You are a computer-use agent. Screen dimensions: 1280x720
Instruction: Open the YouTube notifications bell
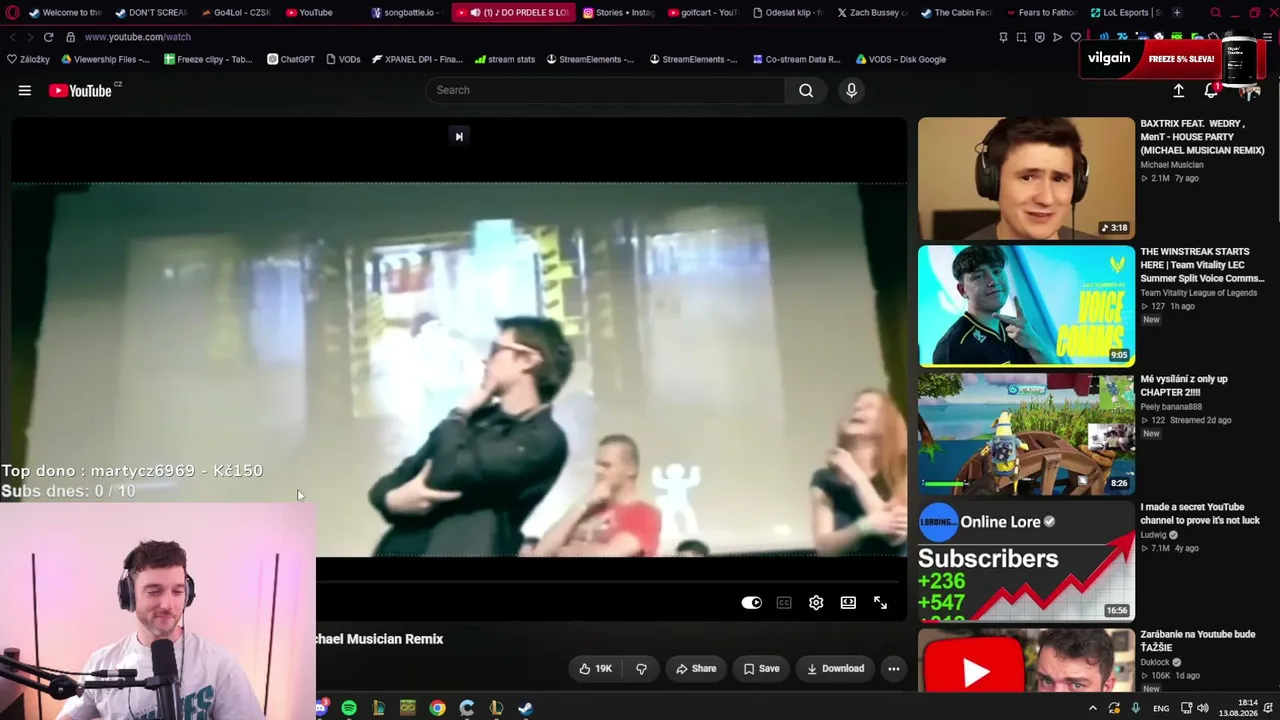coord(1211,90)
